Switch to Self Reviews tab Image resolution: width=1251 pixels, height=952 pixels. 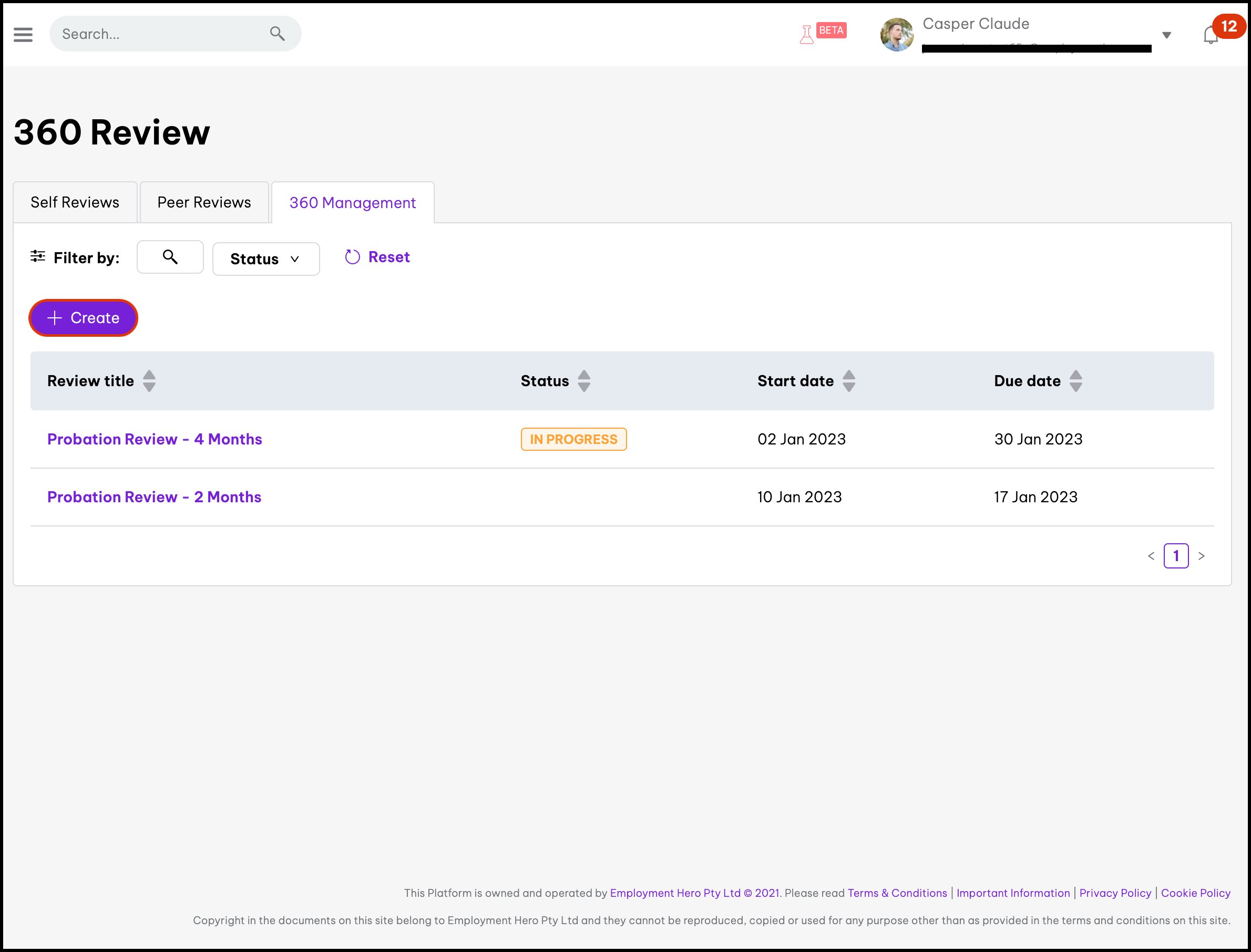(x=75, y=202)
